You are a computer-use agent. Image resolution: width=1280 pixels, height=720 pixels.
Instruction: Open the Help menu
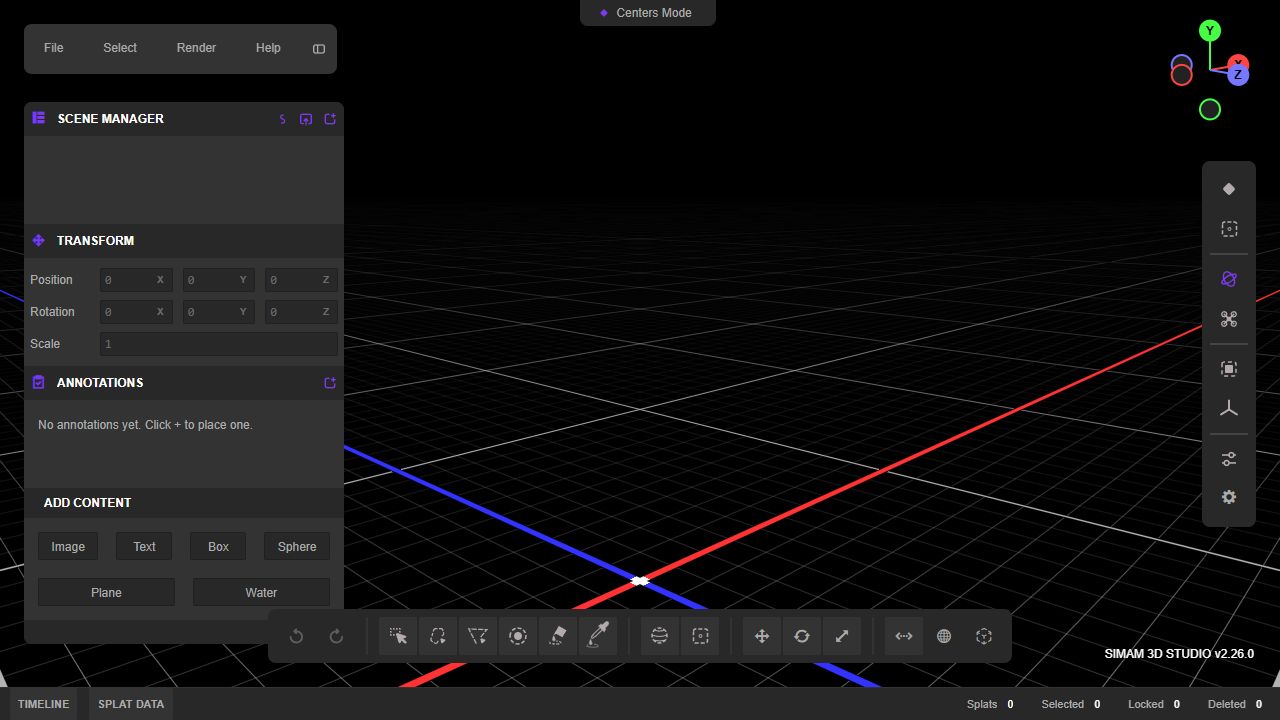click(x=268, y=48)
